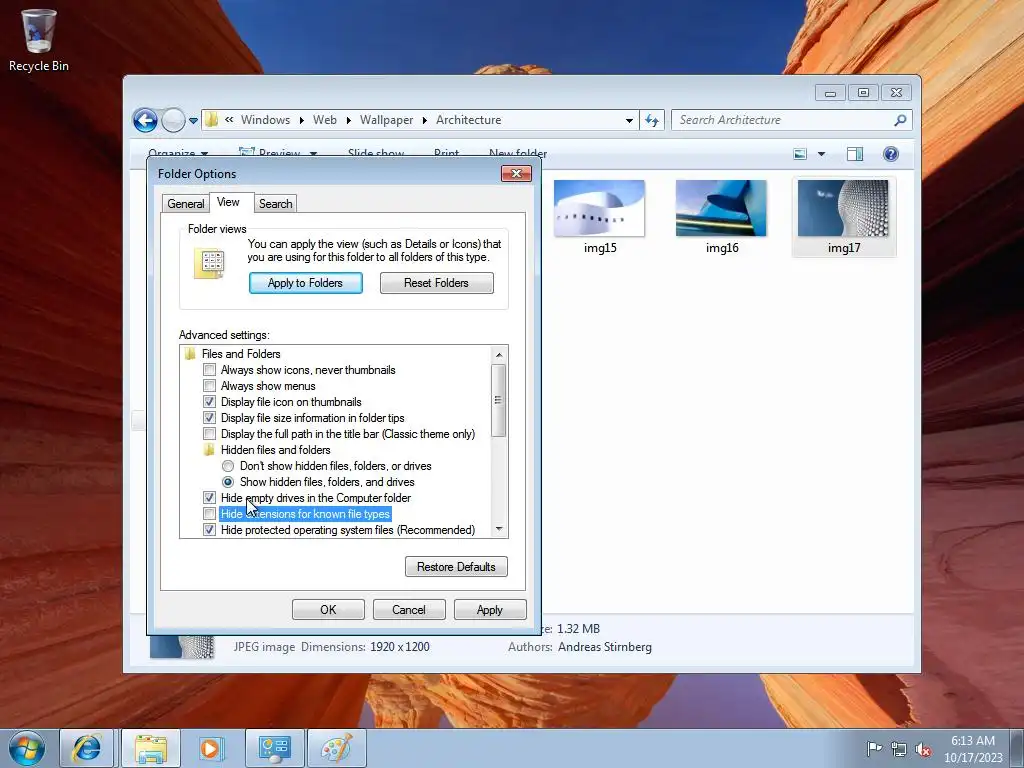The height and width of the screenshot is (768, 1024).
Task: Open the Control Panel taskbar icon
Action: (x=274, y=748)
